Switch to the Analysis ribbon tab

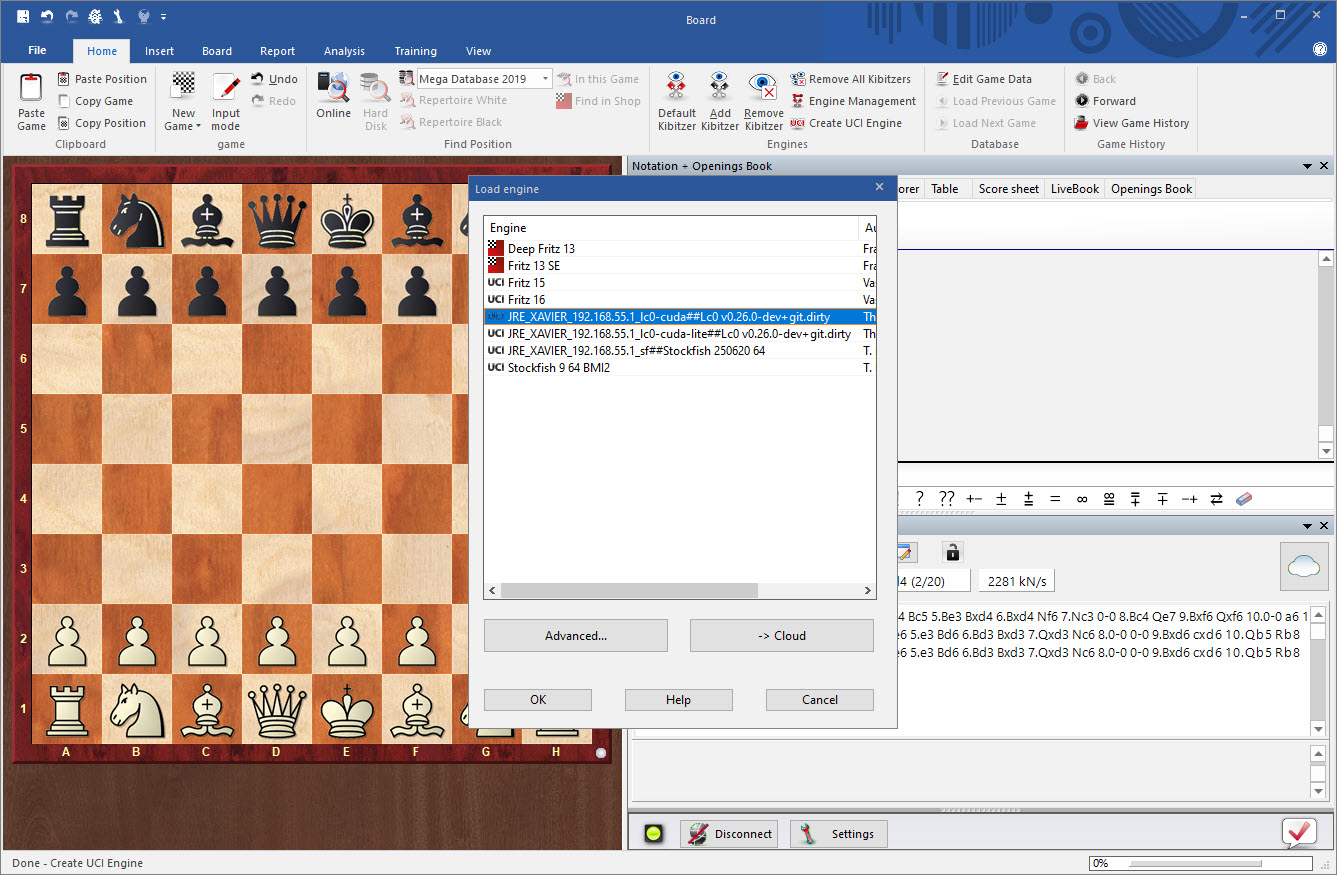pyautogui.click(x=344, y=51)
